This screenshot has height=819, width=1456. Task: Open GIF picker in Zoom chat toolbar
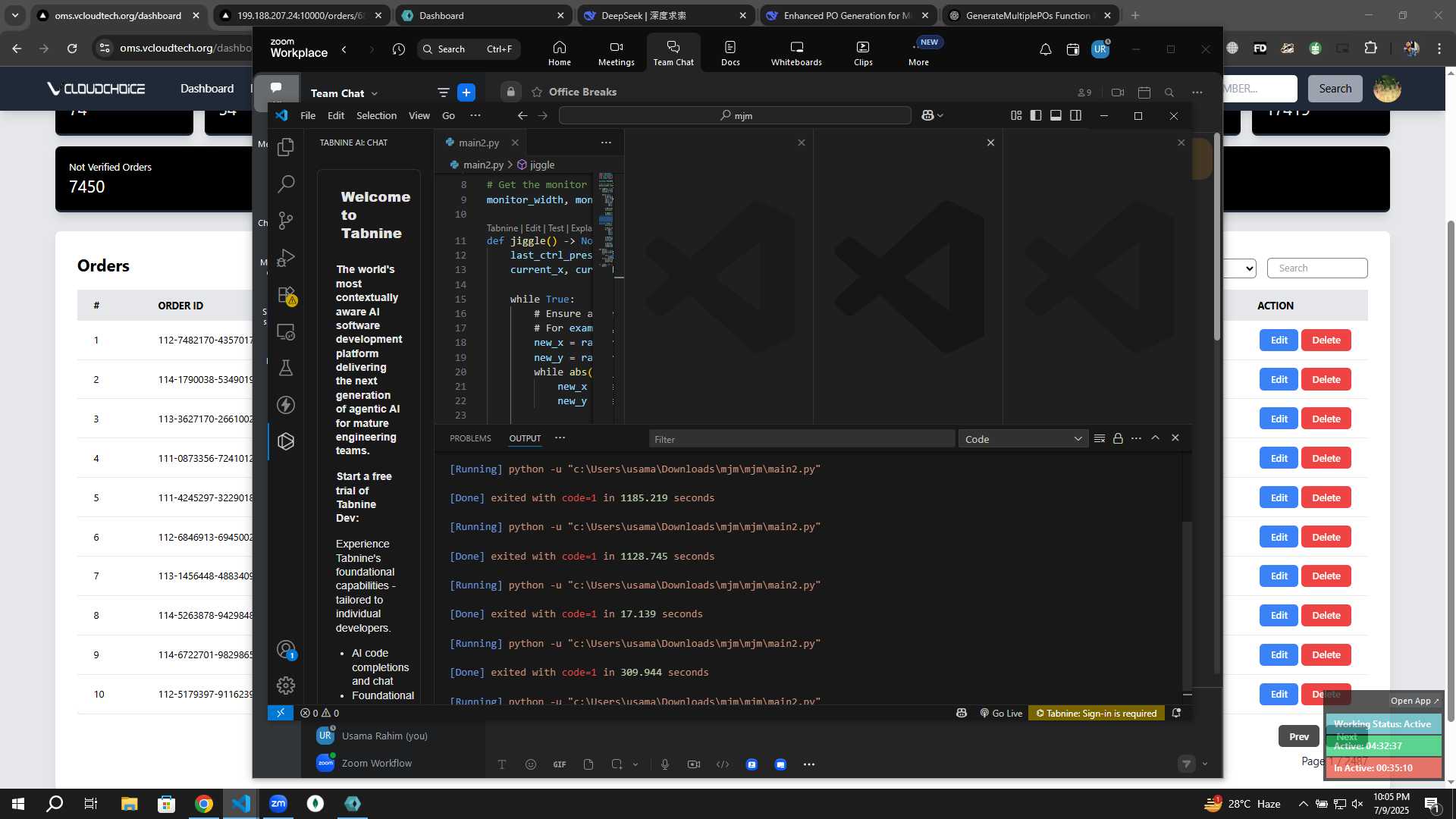click(560, 764)
